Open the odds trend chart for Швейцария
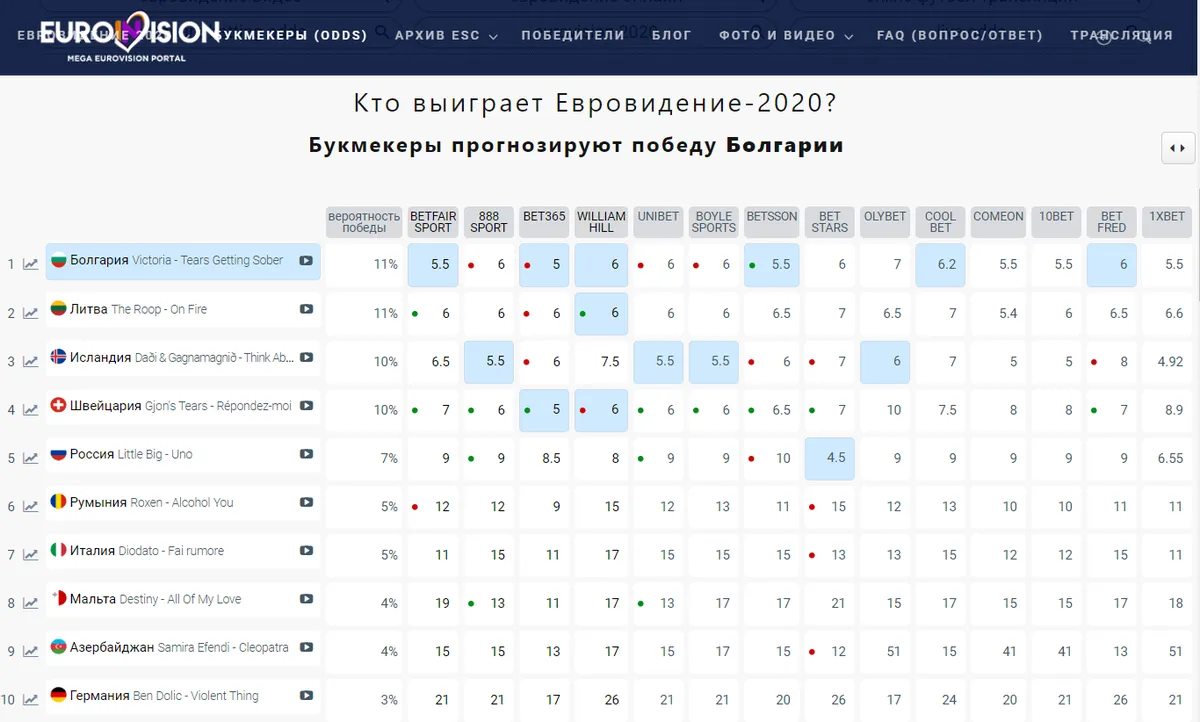The width and height of the screenshot is (1200, 722). click(31, 410)
